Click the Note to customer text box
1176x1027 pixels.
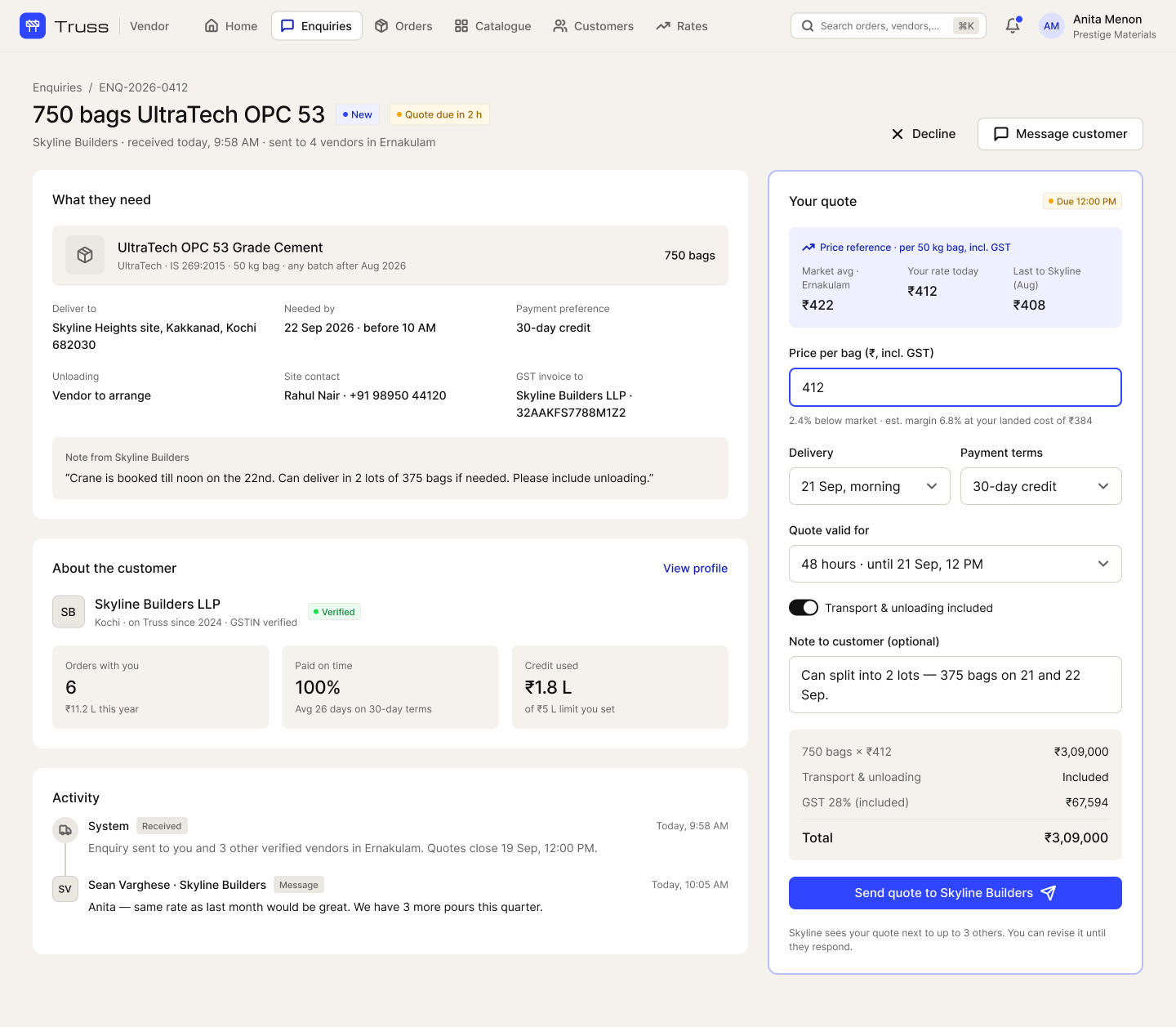955,685
